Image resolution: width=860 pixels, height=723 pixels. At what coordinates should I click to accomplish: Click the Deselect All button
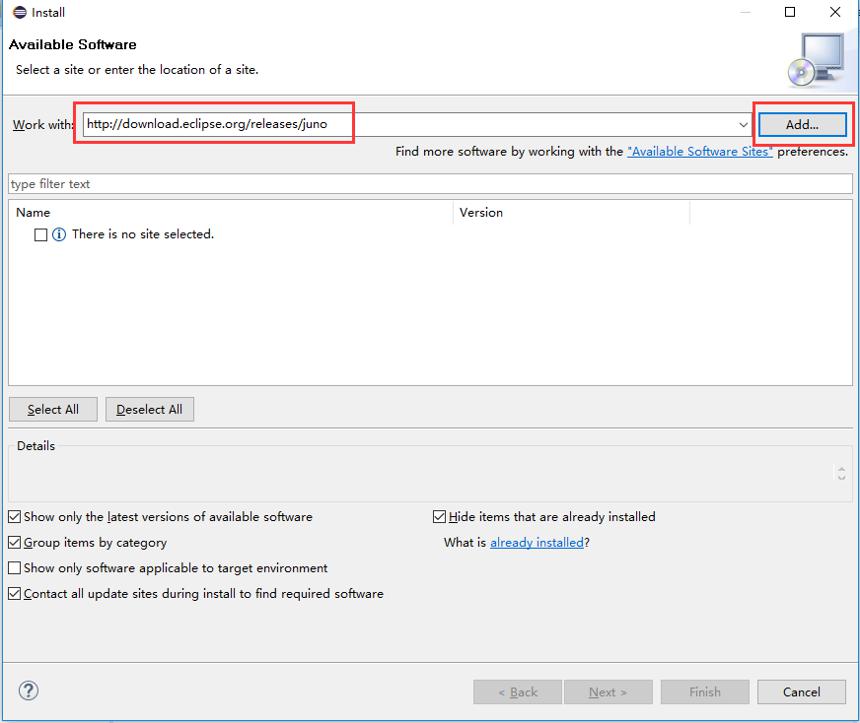[x=149, y=409]
